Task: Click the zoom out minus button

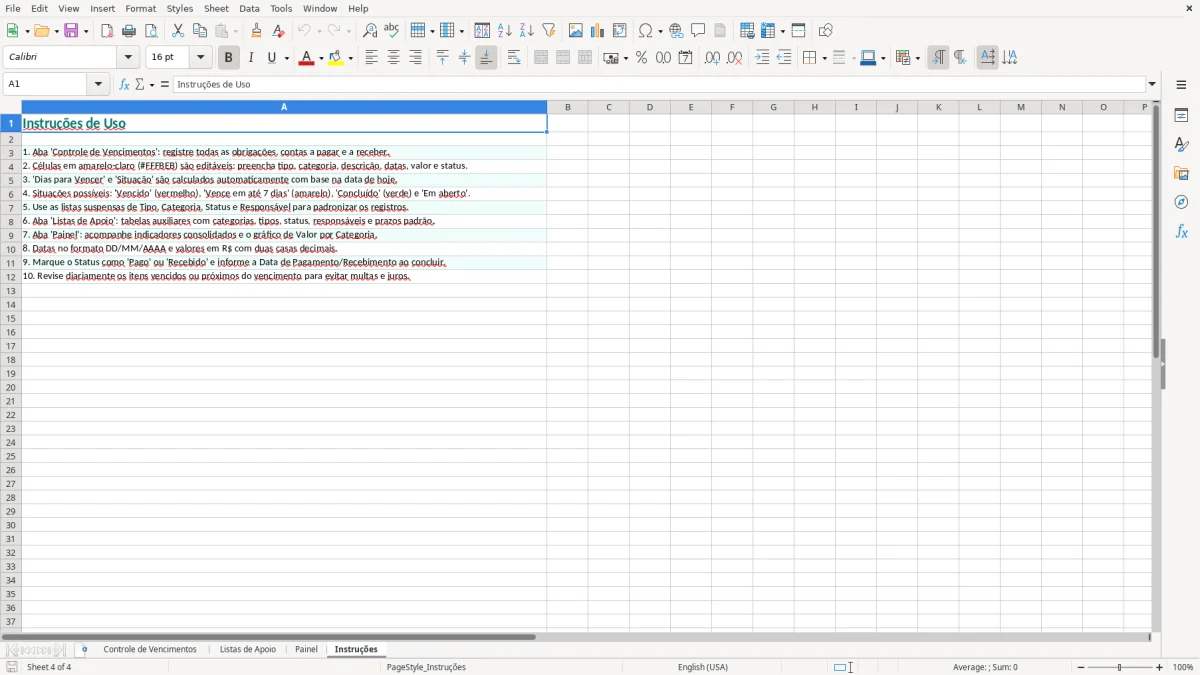Action: [1081, 667]
